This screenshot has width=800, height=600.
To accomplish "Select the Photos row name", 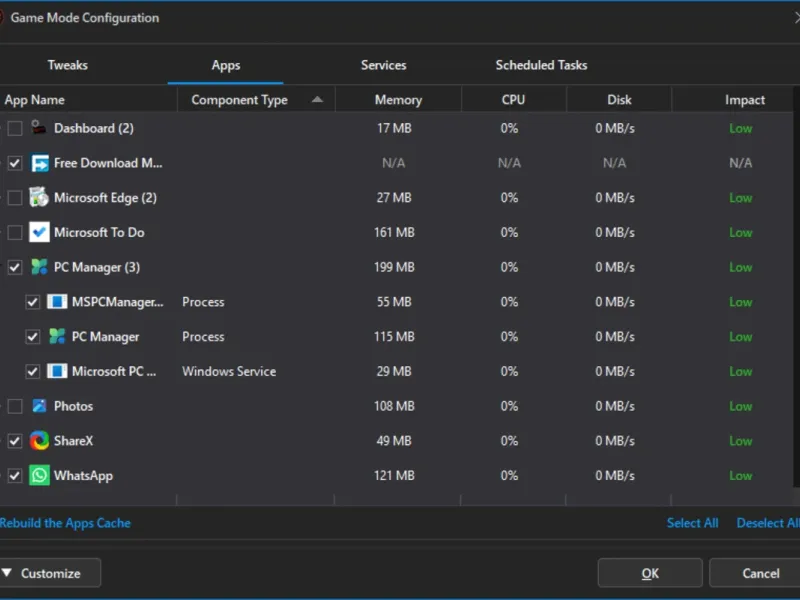I will point(73,406).
